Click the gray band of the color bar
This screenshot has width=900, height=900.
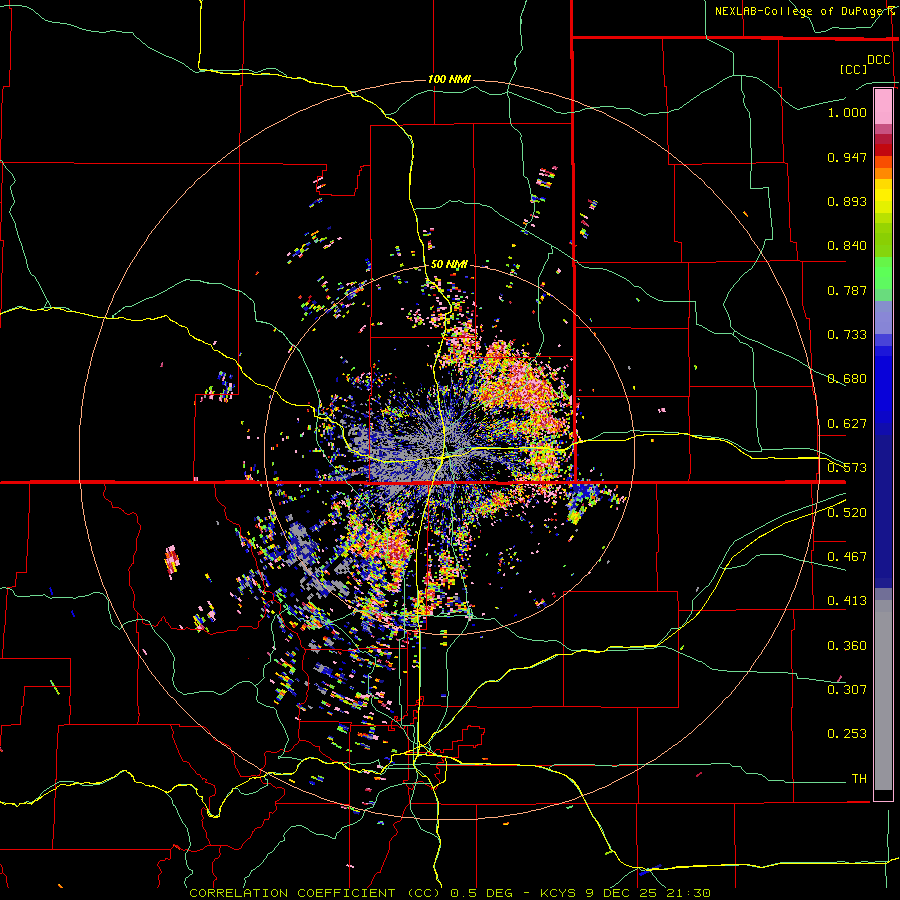click(883, 695)
